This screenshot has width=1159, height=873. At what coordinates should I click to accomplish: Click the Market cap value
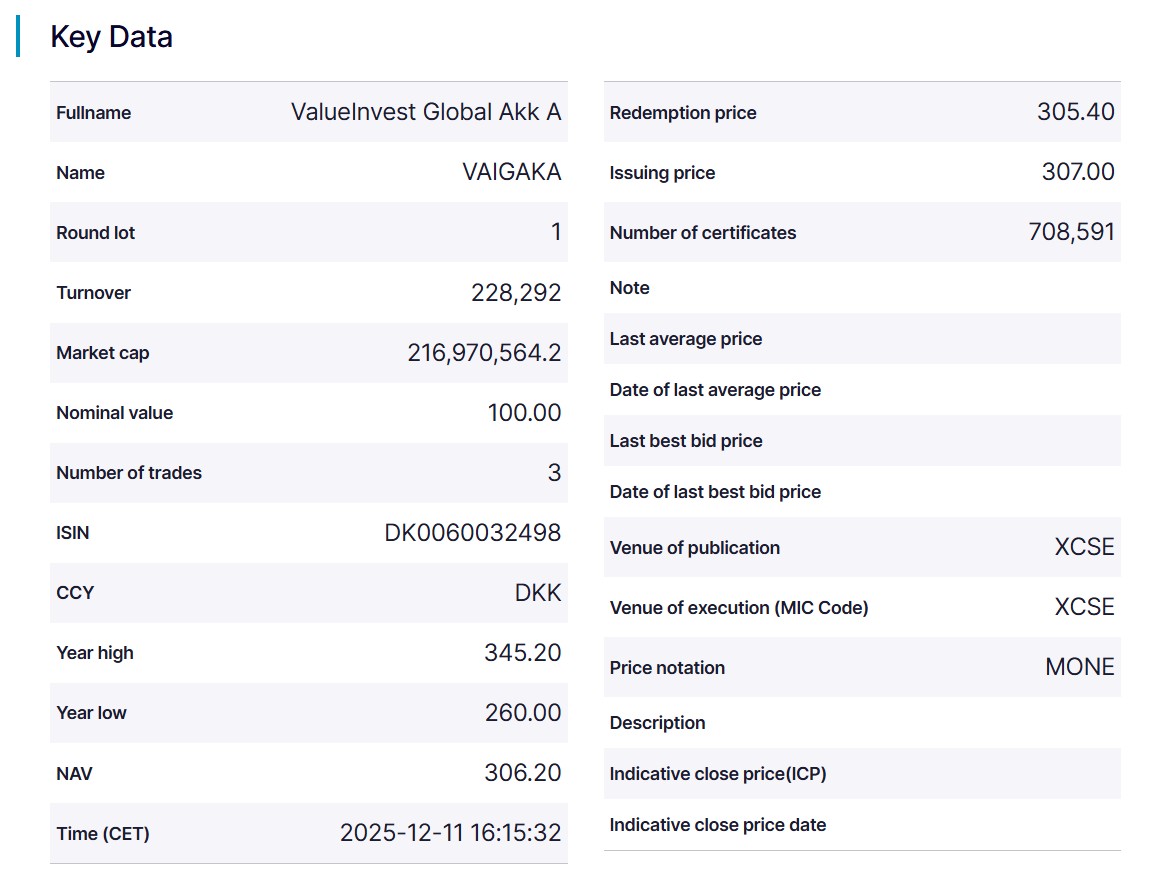(x=484, y=353)
